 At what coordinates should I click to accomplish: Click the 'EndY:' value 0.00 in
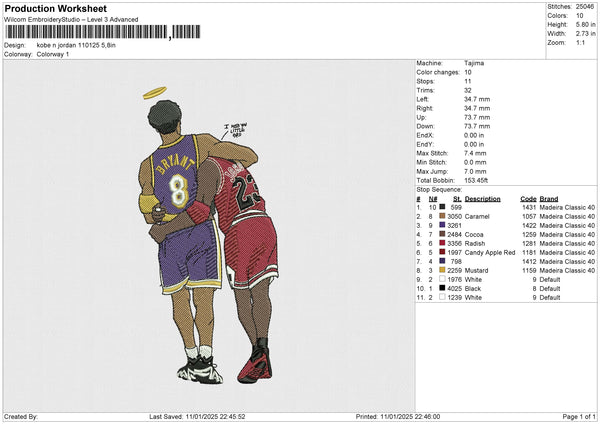coord(474,144)
